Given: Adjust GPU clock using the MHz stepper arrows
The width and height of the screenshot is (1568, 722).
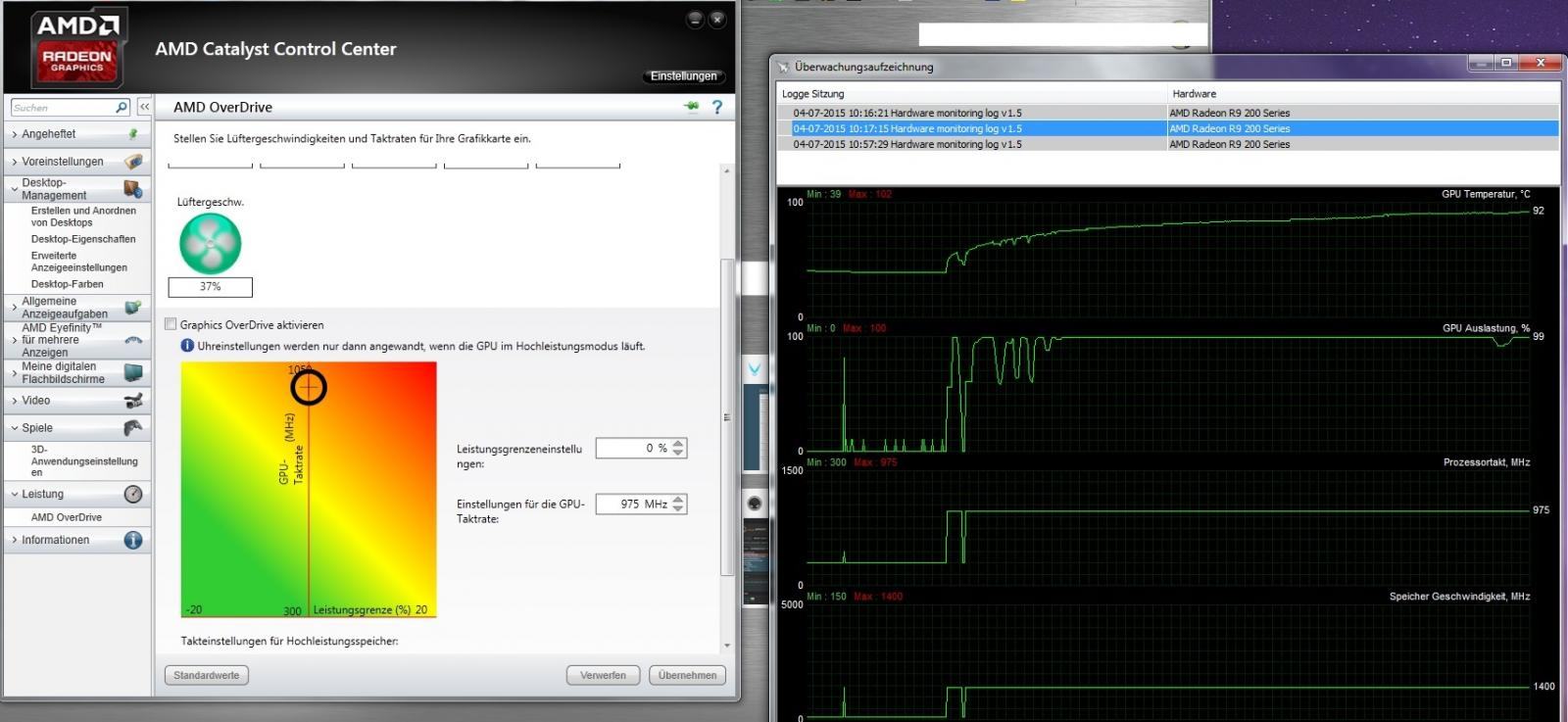Looking at the screenshot, I should click(679, 504).
